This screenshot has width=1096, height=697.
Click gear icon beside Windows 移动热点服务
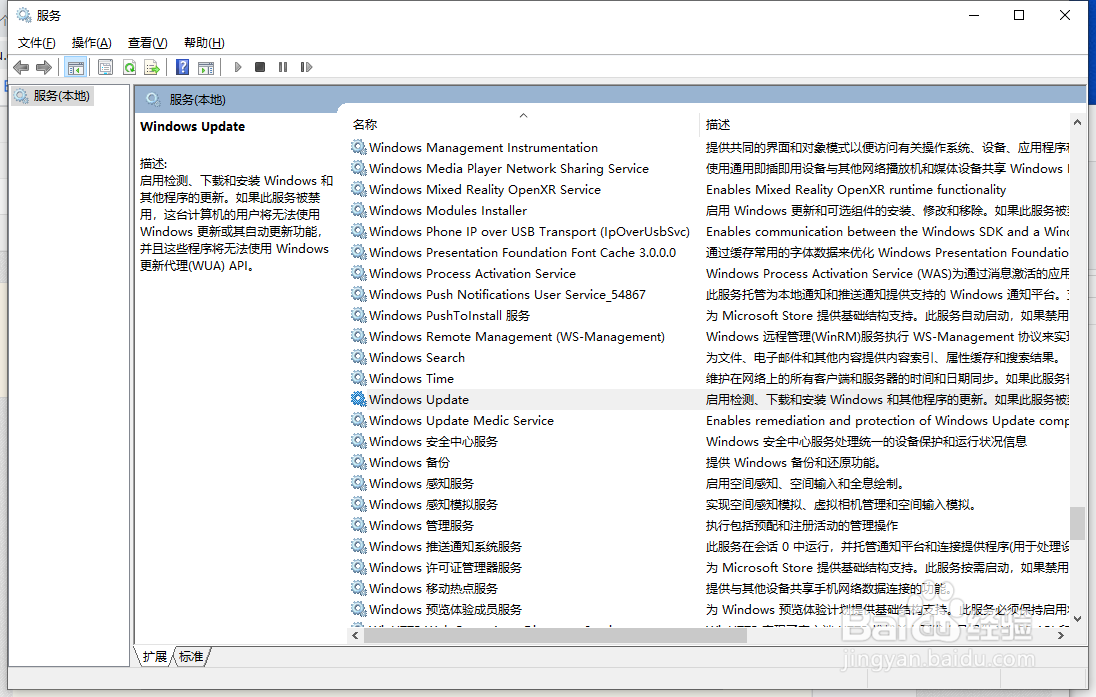[359, 588]
